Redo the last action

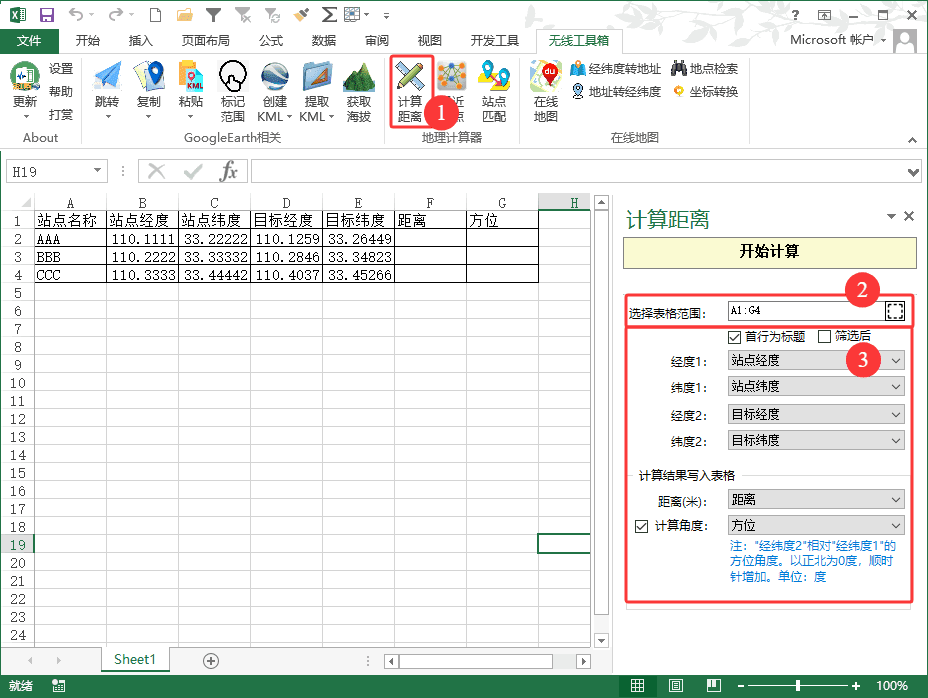pos(116,14)
